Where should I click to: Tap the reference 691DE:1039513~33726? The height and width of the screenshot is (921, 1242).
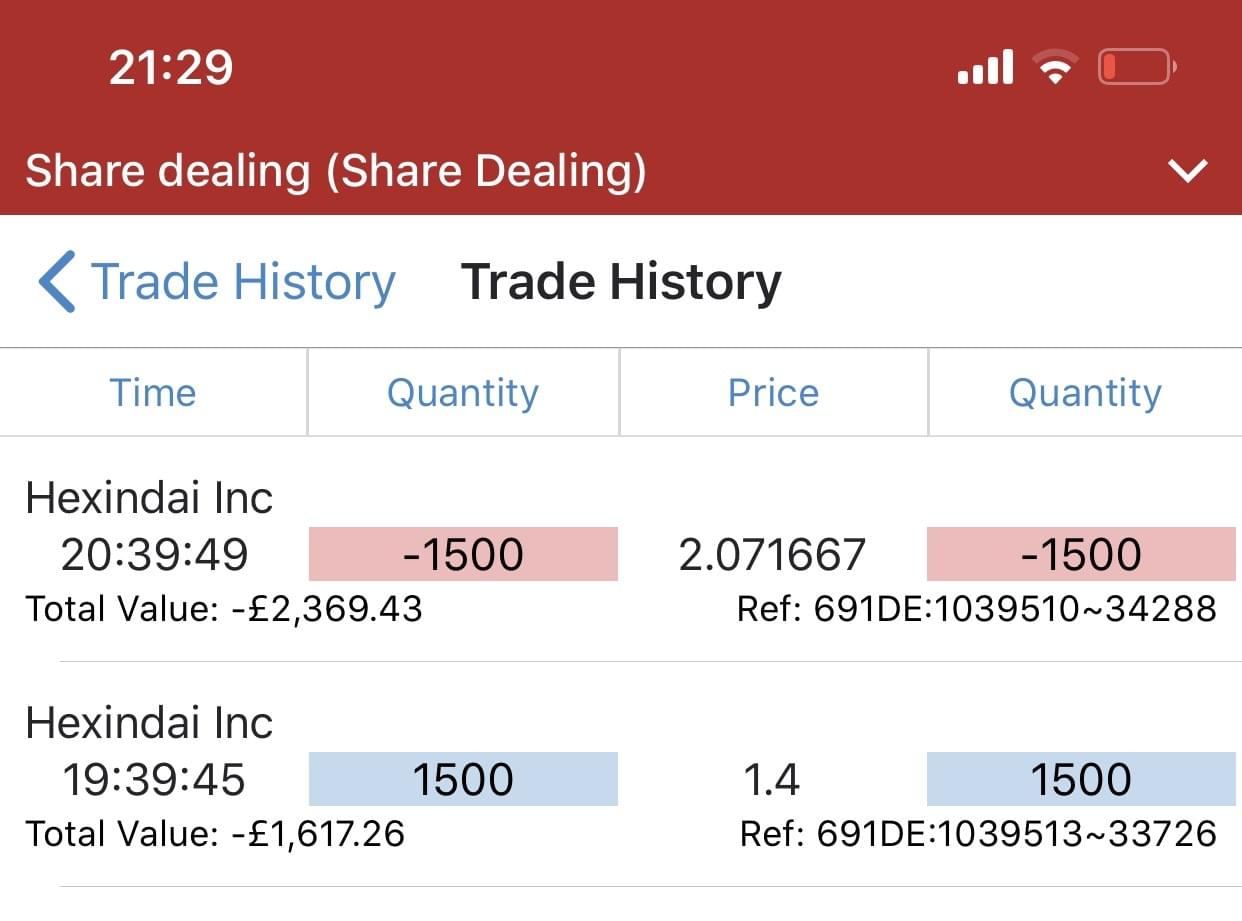pyautogui.click(x=978, y=833)
